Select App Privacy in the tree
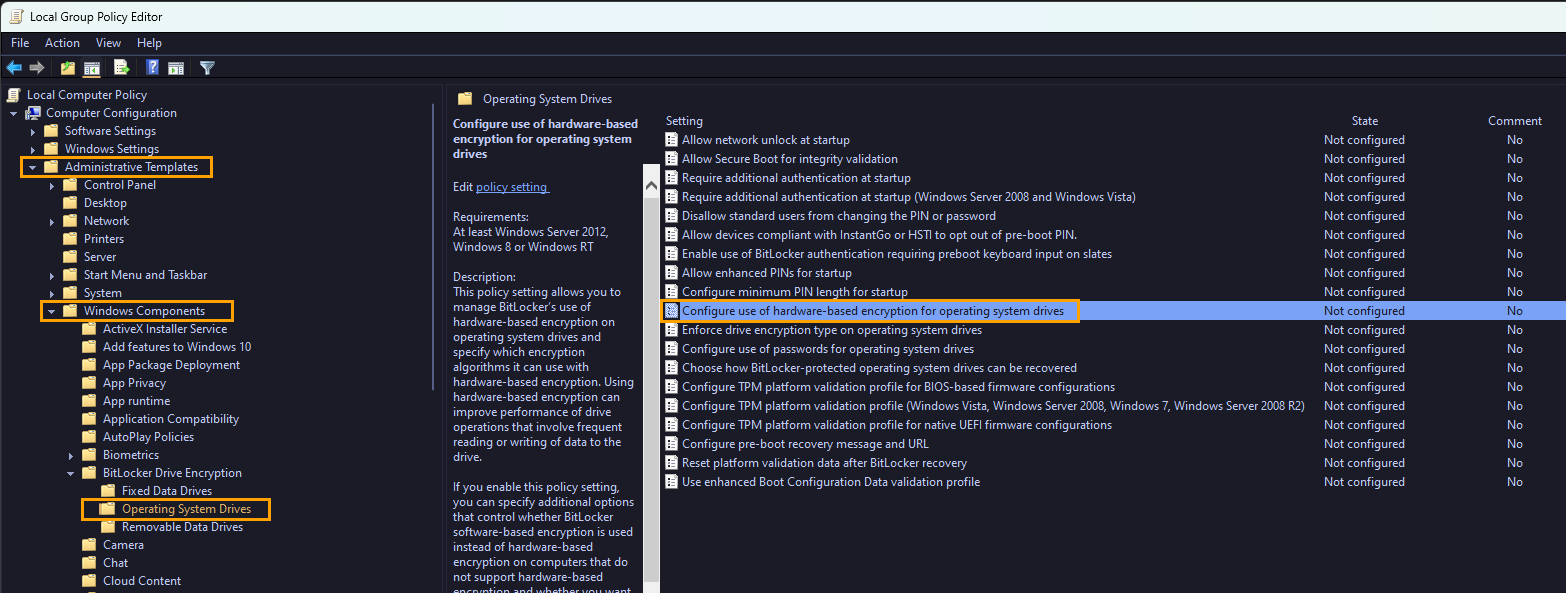 click(x=134, y=383)
